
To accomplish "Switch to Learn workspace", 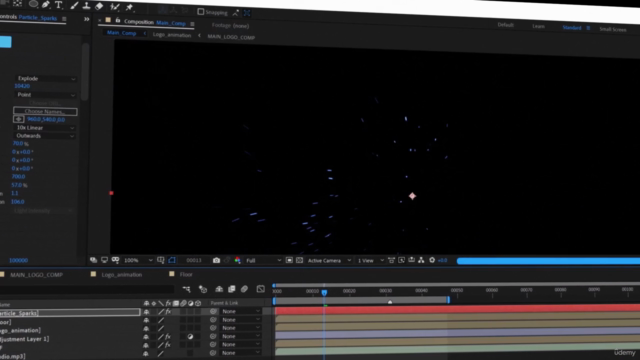I will (x=538, y=26).
